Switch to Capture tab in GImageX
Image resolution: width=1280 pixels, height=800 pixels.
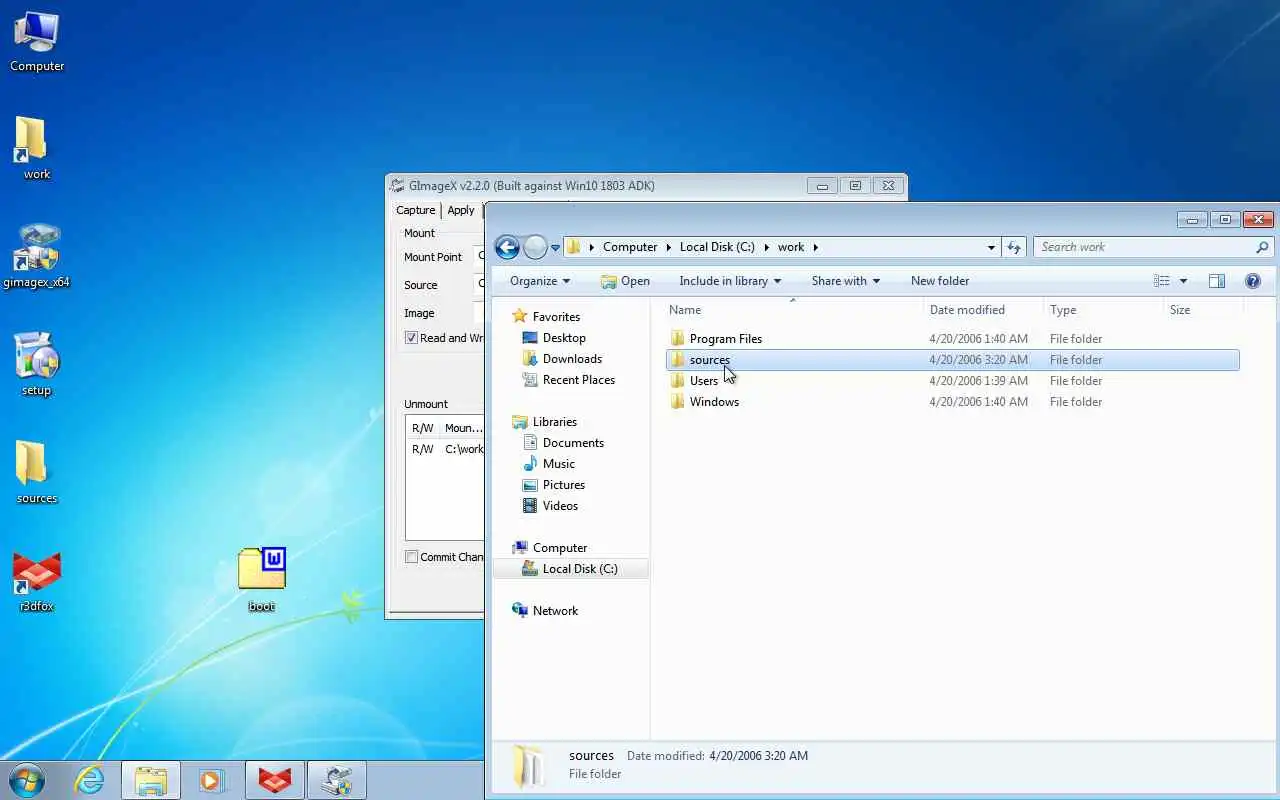pos(416,210)
